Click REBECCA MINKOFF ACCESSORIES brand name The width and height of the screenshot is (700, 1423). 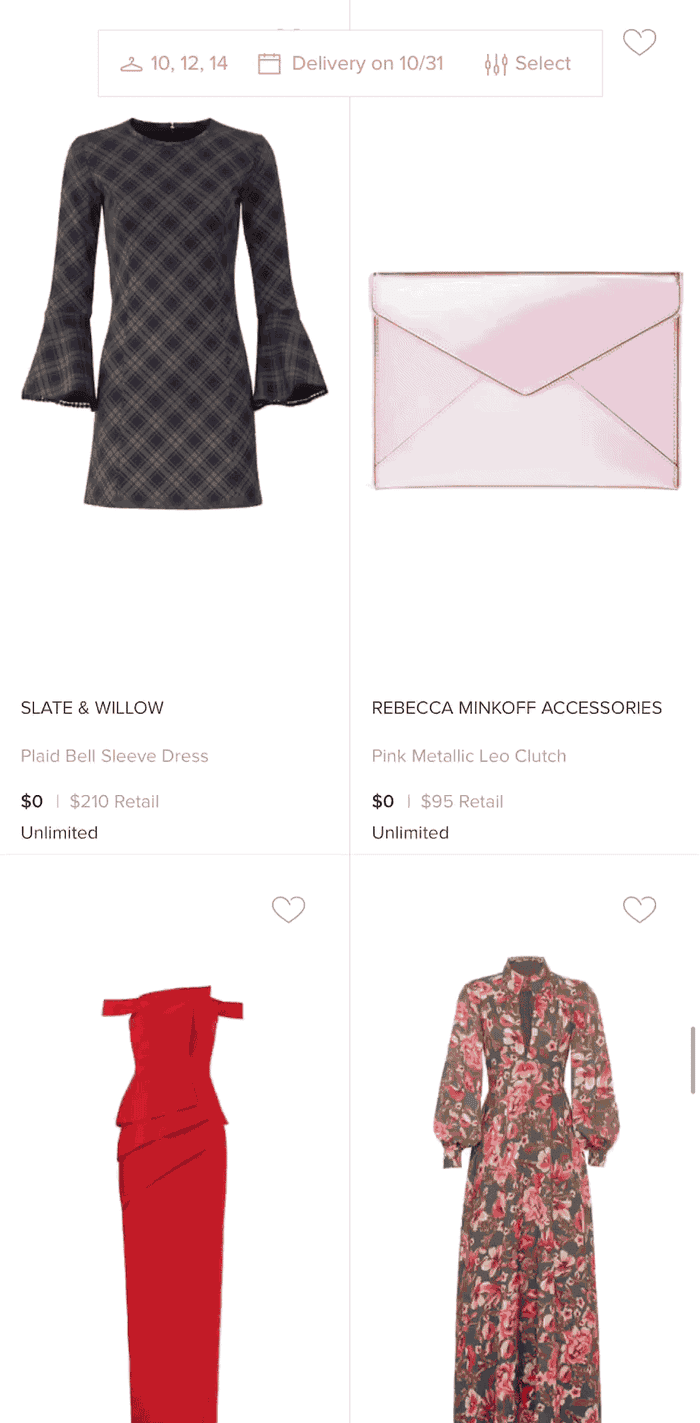tap(517, 708)
